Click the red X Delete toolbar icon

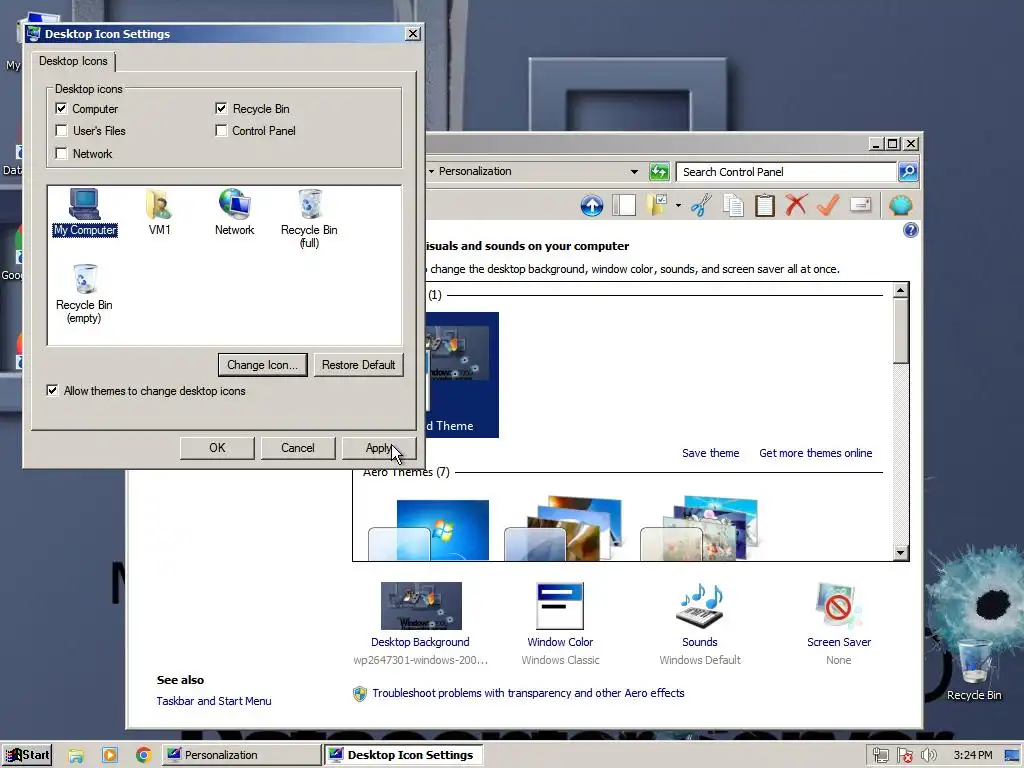click(x=796, y=205)
